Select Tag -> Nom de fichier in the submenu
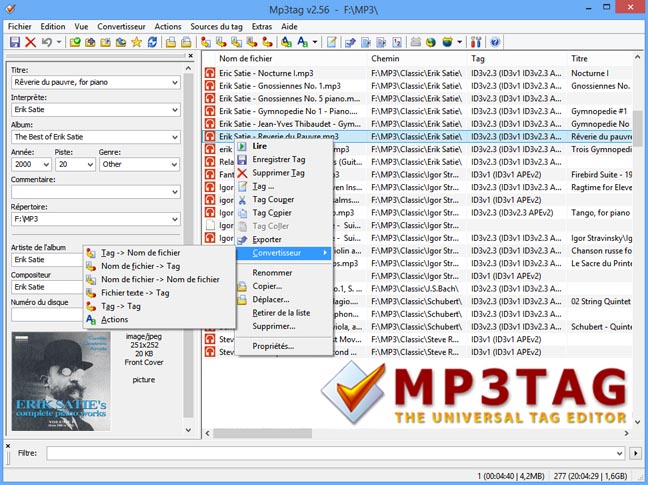 (159, 253)
